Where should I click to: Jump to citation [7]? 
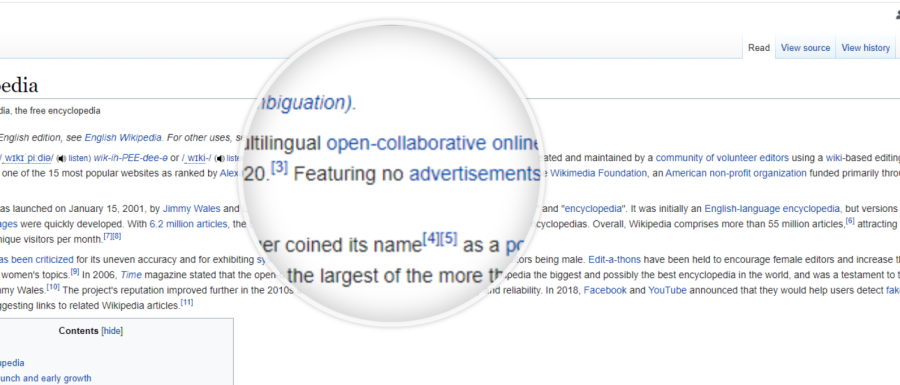pos(108,236)
